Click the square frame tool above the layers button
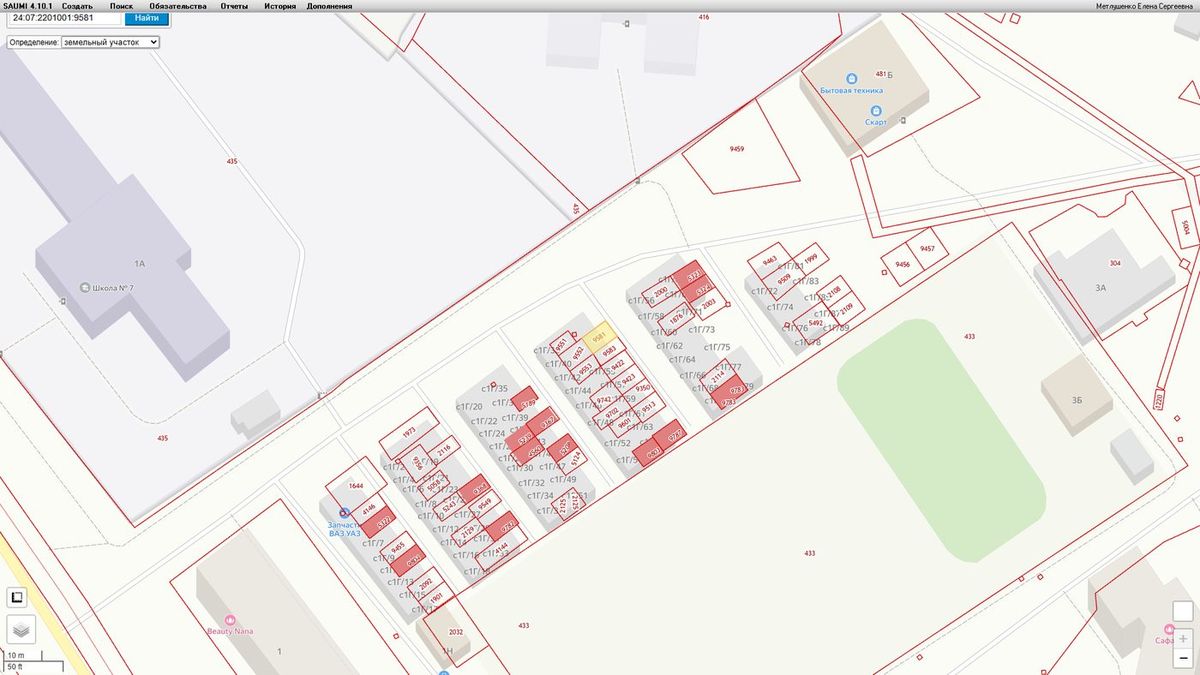Screen dimensions: 1200x675 (17, 597)
